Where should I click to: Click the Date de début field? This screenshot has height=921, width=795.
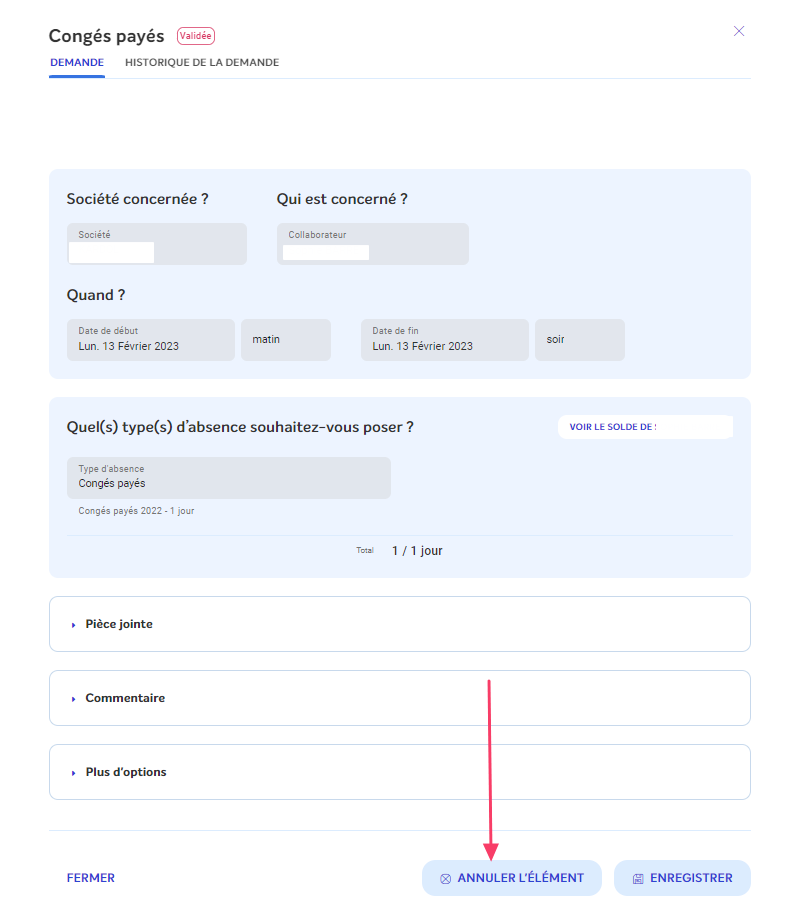point(150,340)
